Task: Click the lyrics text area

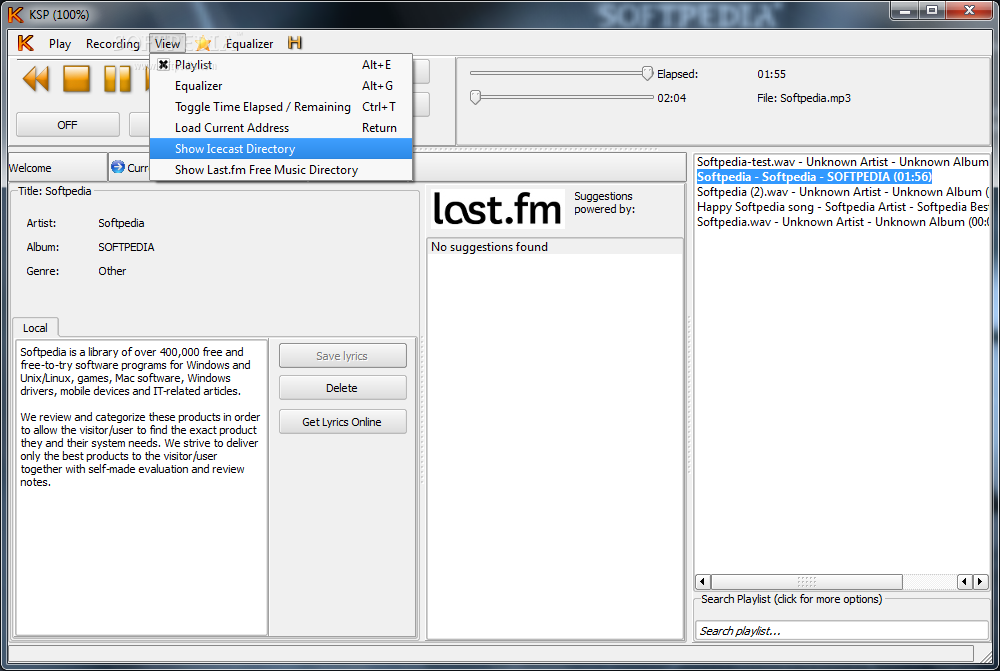Action: click(141, 487)
